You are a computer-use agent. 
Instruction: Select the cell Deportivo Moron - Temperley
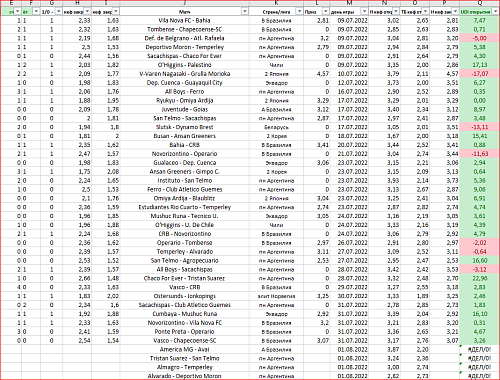point(184,47)
